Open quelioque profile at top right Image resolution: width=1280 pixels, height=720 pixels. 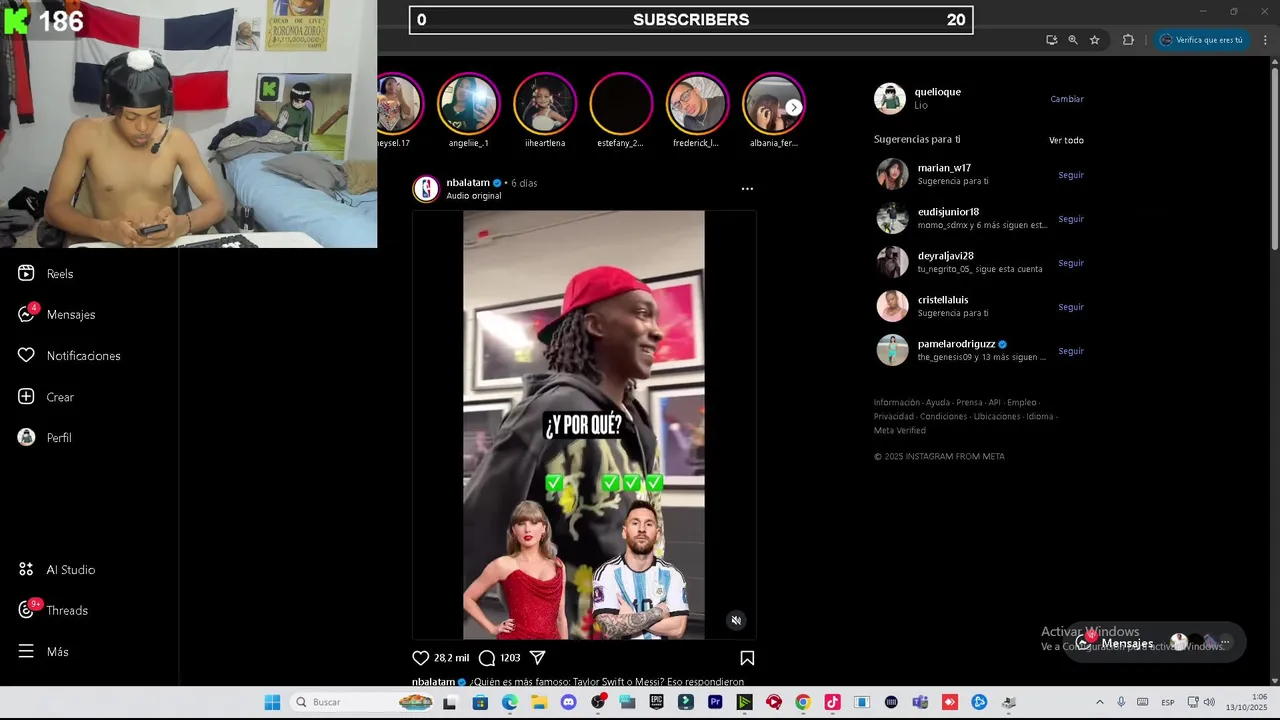click(x=937, y=92)
